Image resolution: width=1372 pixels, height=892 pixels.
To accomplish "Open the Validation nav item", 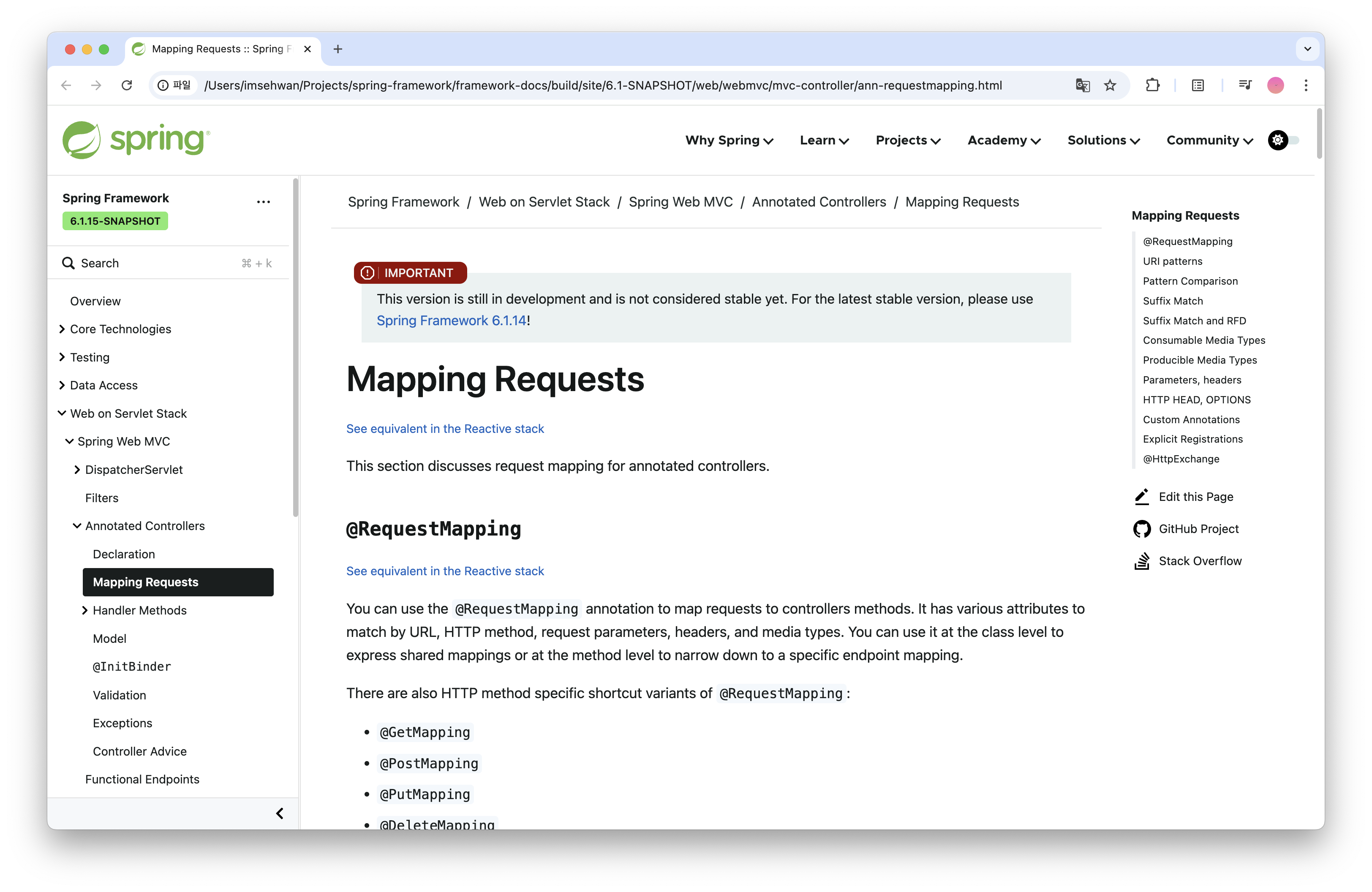I will pos(119,695).
